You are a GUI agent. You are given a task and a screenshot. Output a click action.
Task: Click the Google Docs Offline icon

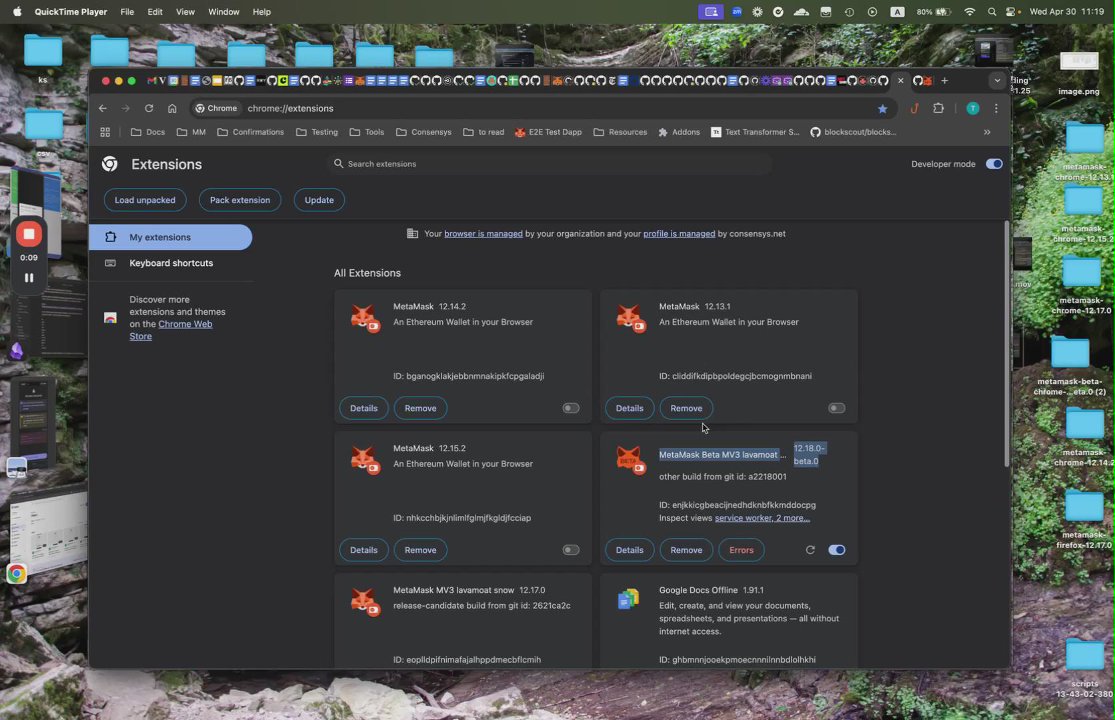coord(629,600)
